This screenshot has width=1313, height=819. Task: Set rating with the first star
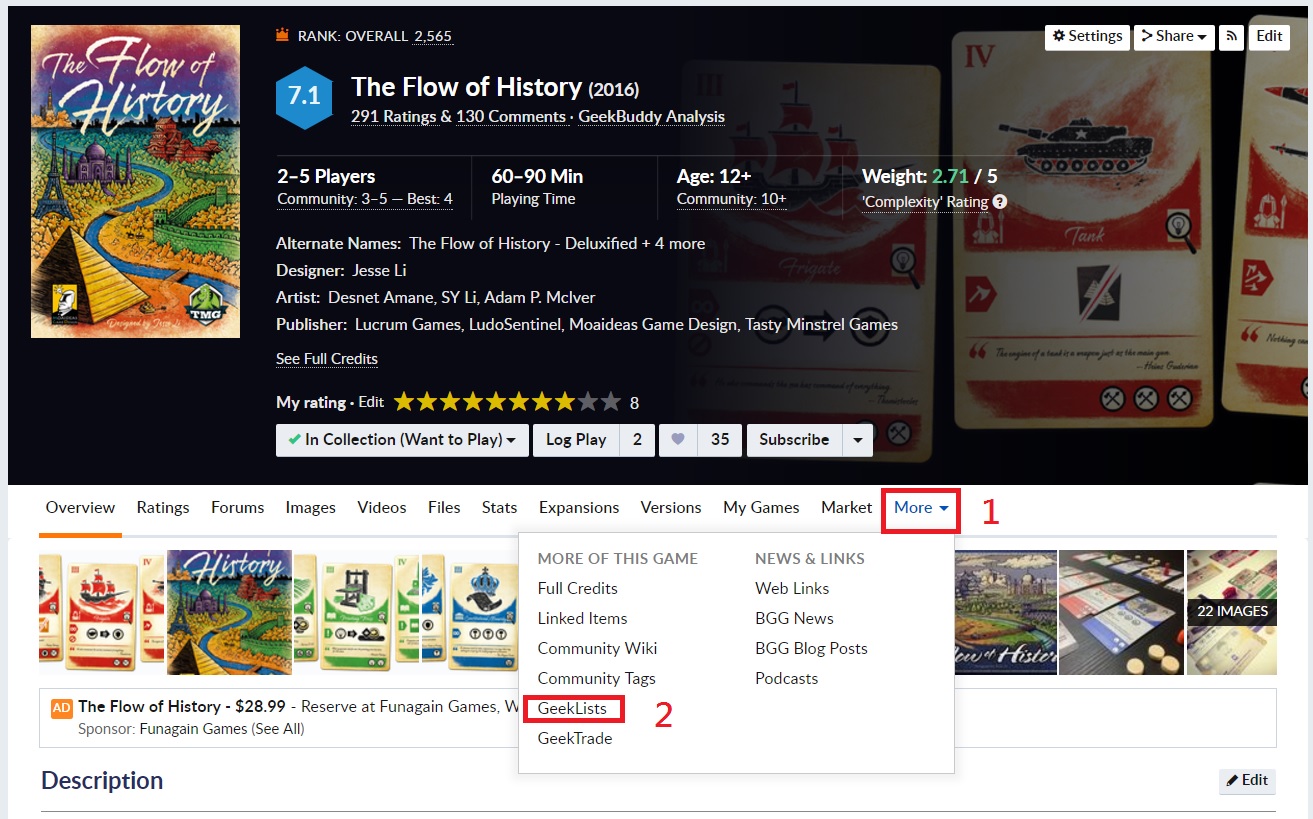pyautogui.click(x=404, y=402)
